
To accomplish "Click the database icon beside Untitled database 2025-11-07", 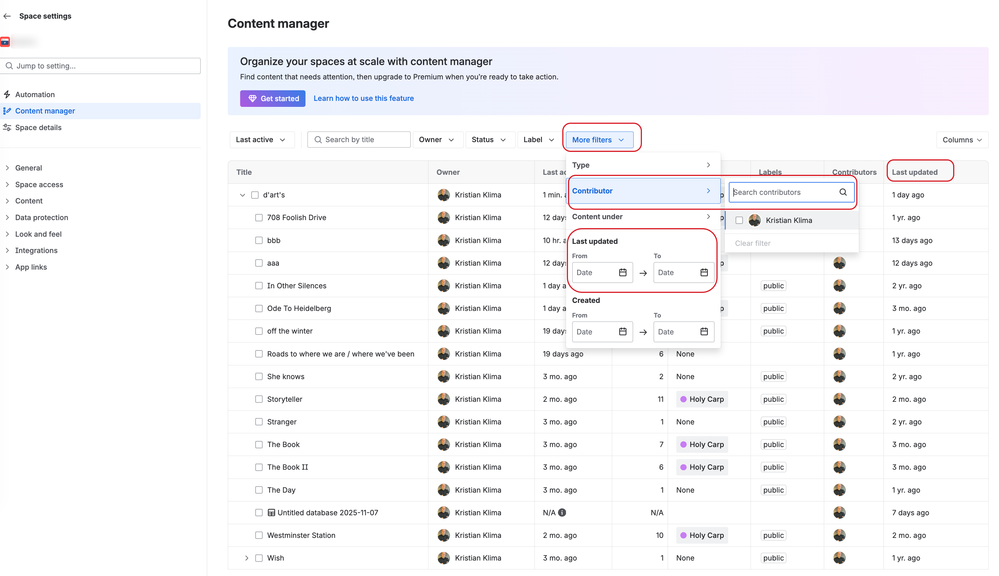I will pyautogui.click(x=271, y=512).
